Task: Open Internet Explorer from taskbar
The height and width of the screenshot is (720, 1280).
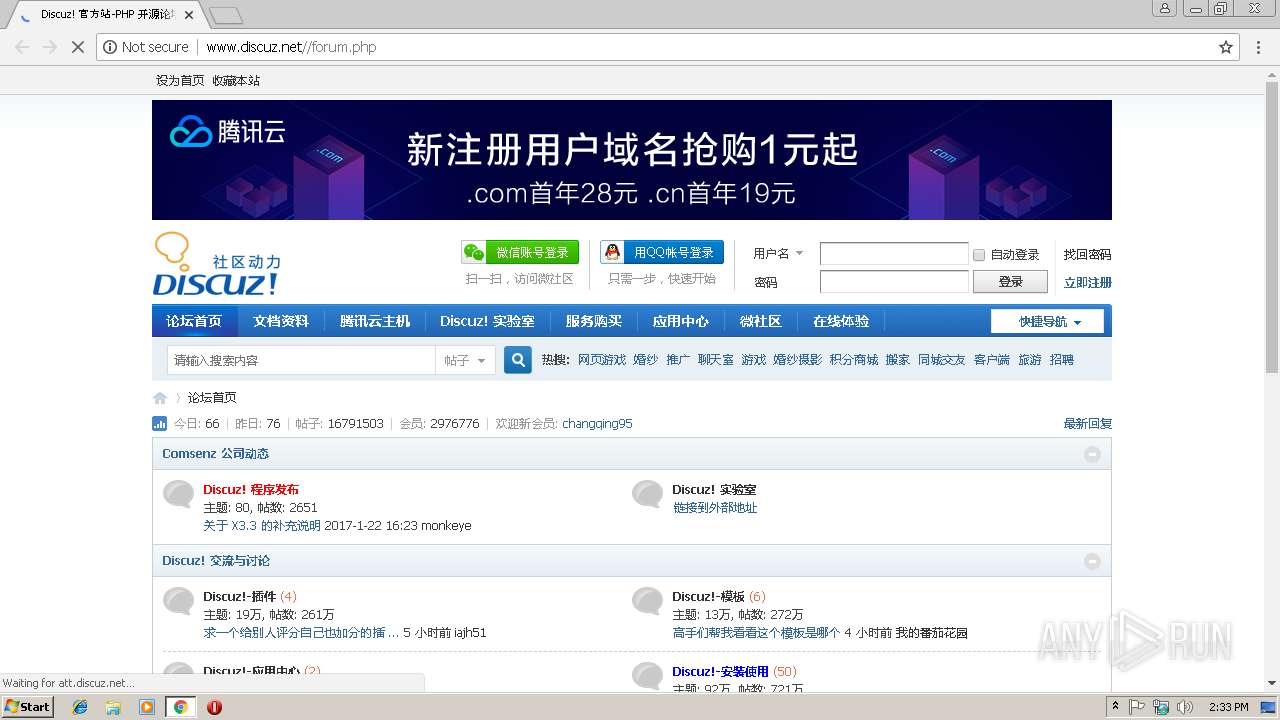Action: point(80,707)
